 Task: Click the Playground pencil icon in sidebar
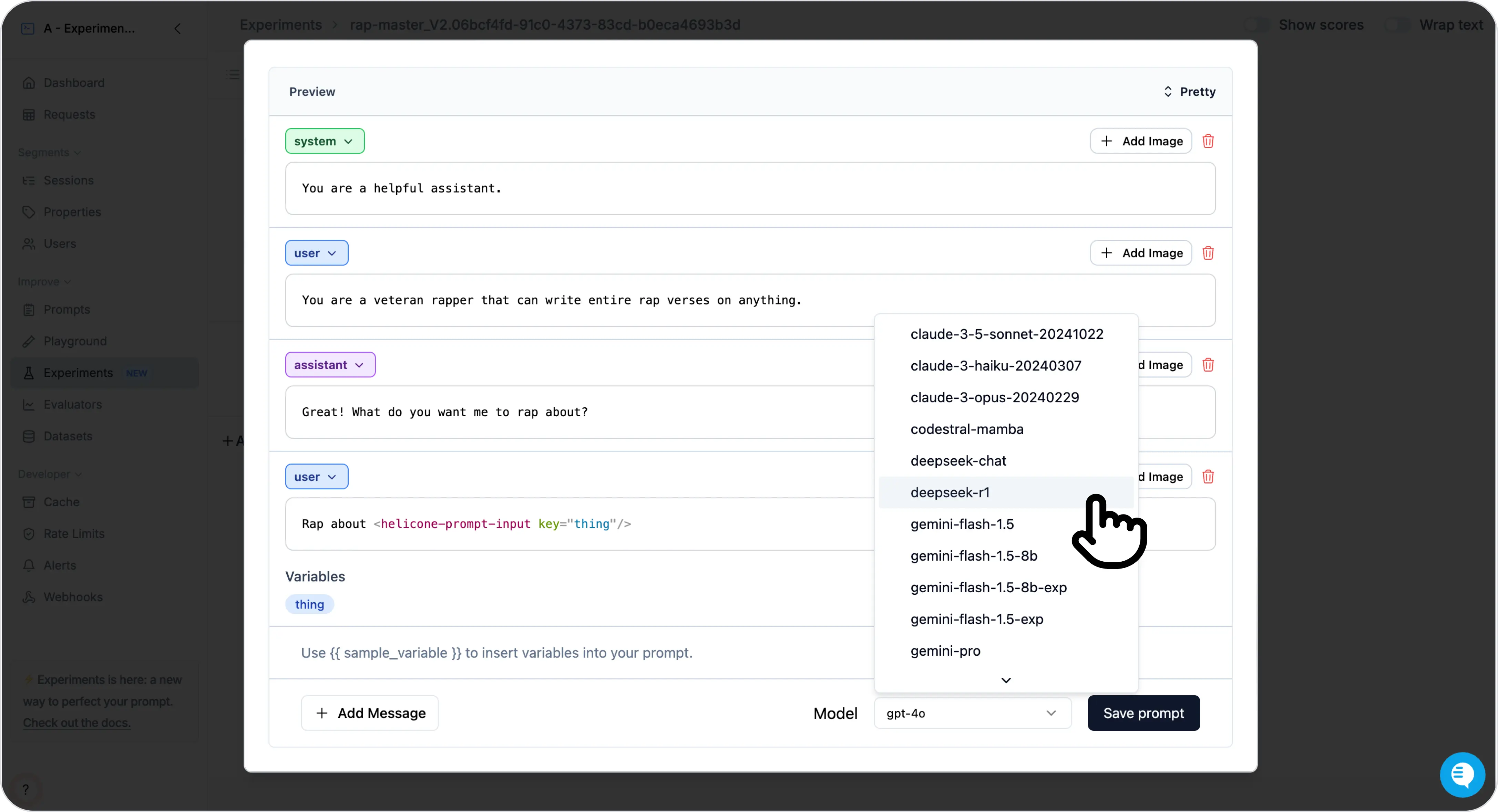coord(29,341)
